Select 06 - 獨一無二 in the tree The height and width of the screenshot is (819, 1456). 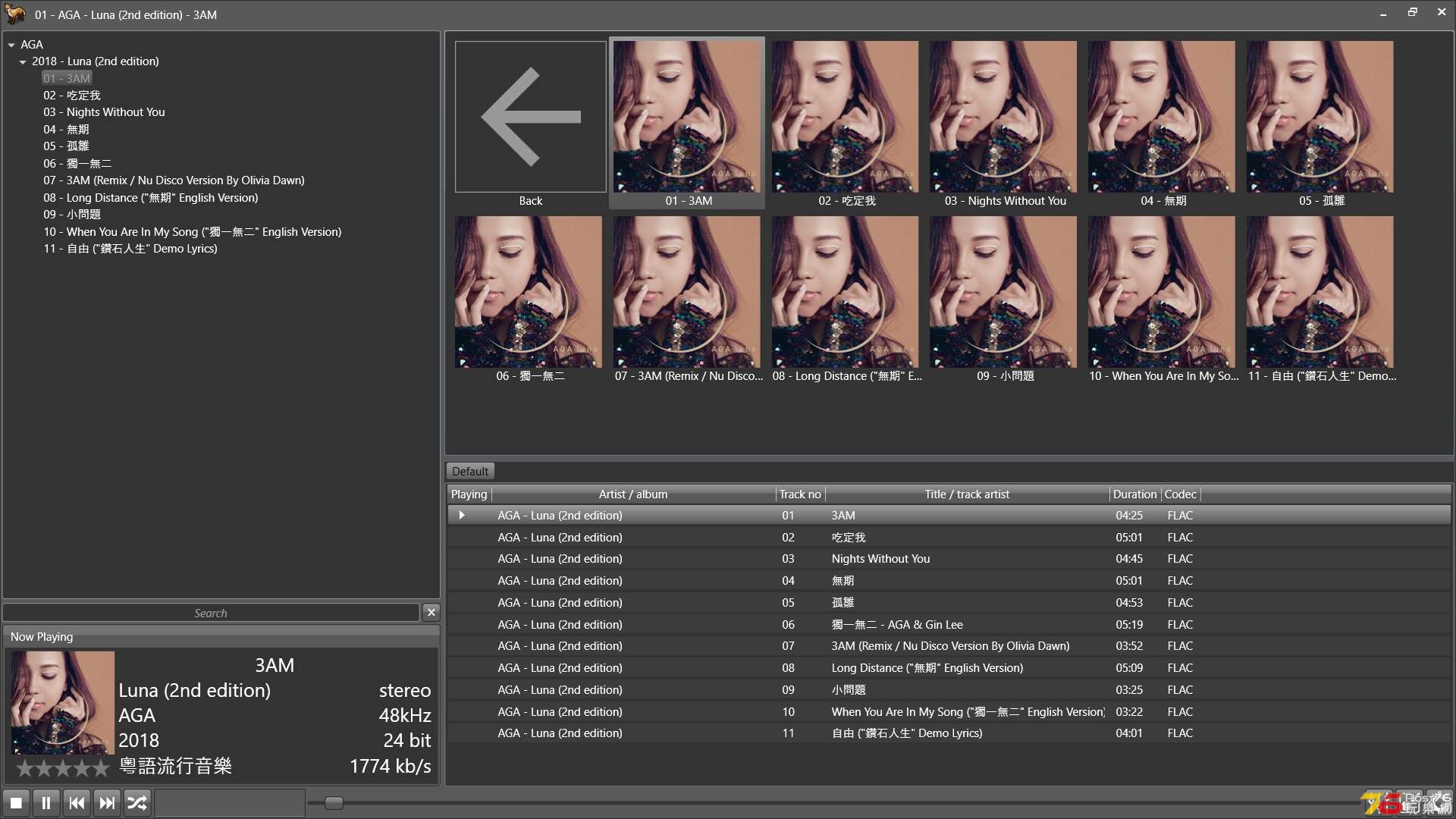tap(77, 164)
